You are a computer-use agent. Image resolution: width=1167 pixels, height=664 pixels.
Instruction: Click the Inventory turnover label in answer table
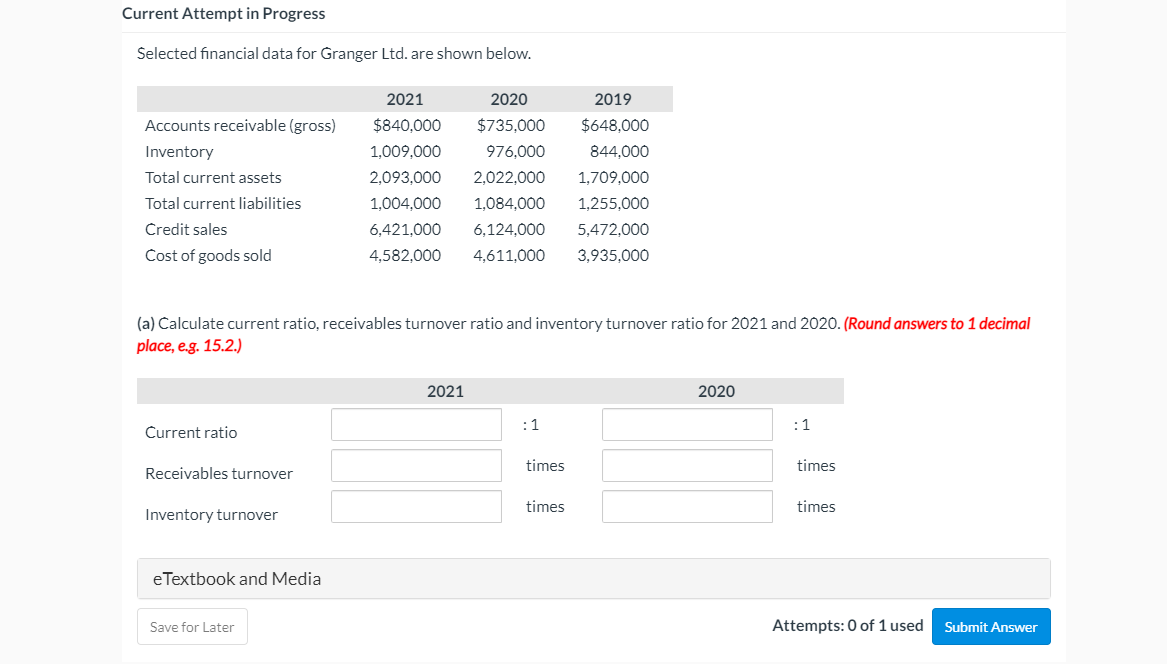click(x=211, y=514)
